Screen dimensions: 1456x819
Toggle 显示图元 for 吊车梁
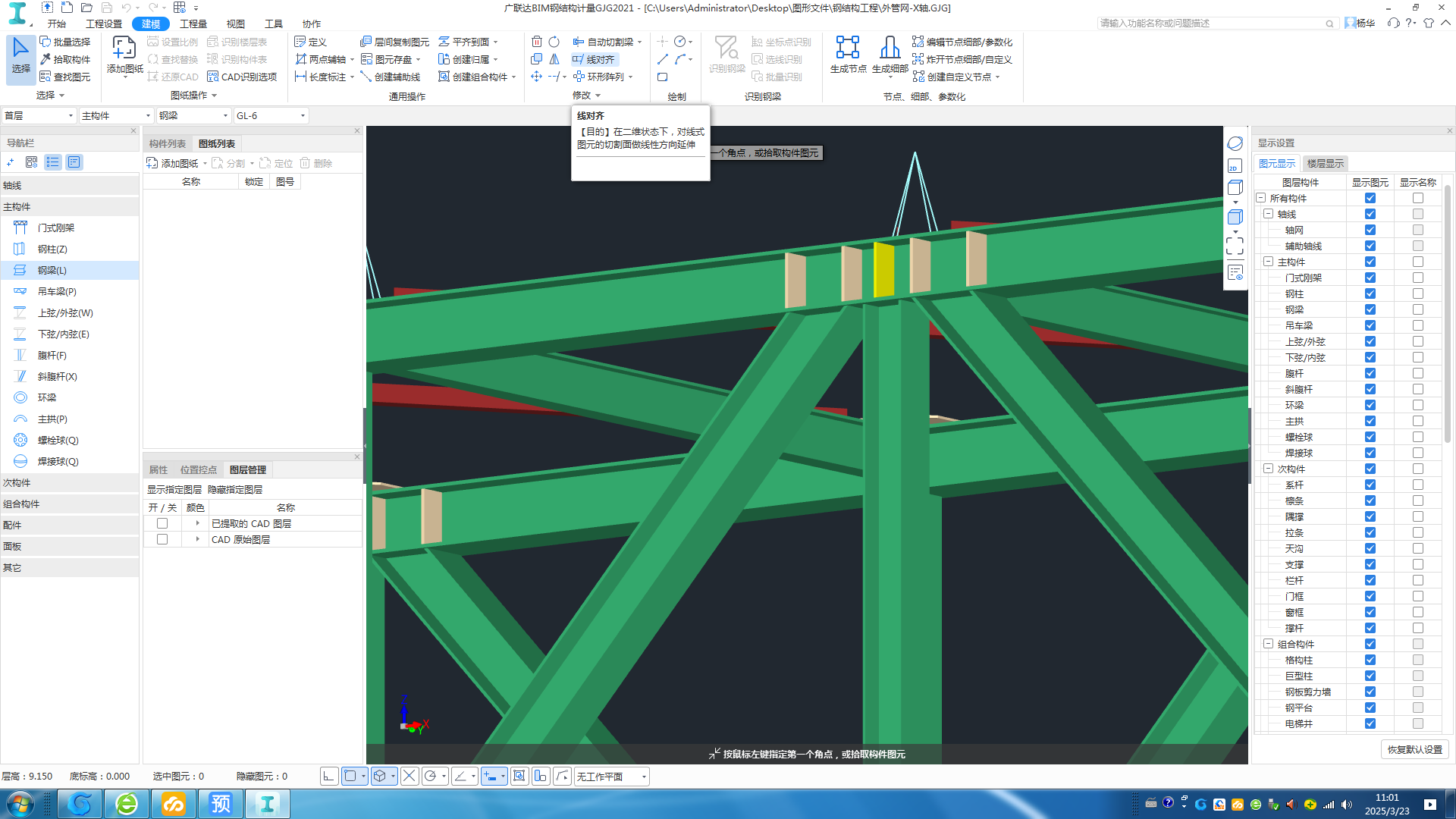pyautogui.click(x=1370, y=325)
